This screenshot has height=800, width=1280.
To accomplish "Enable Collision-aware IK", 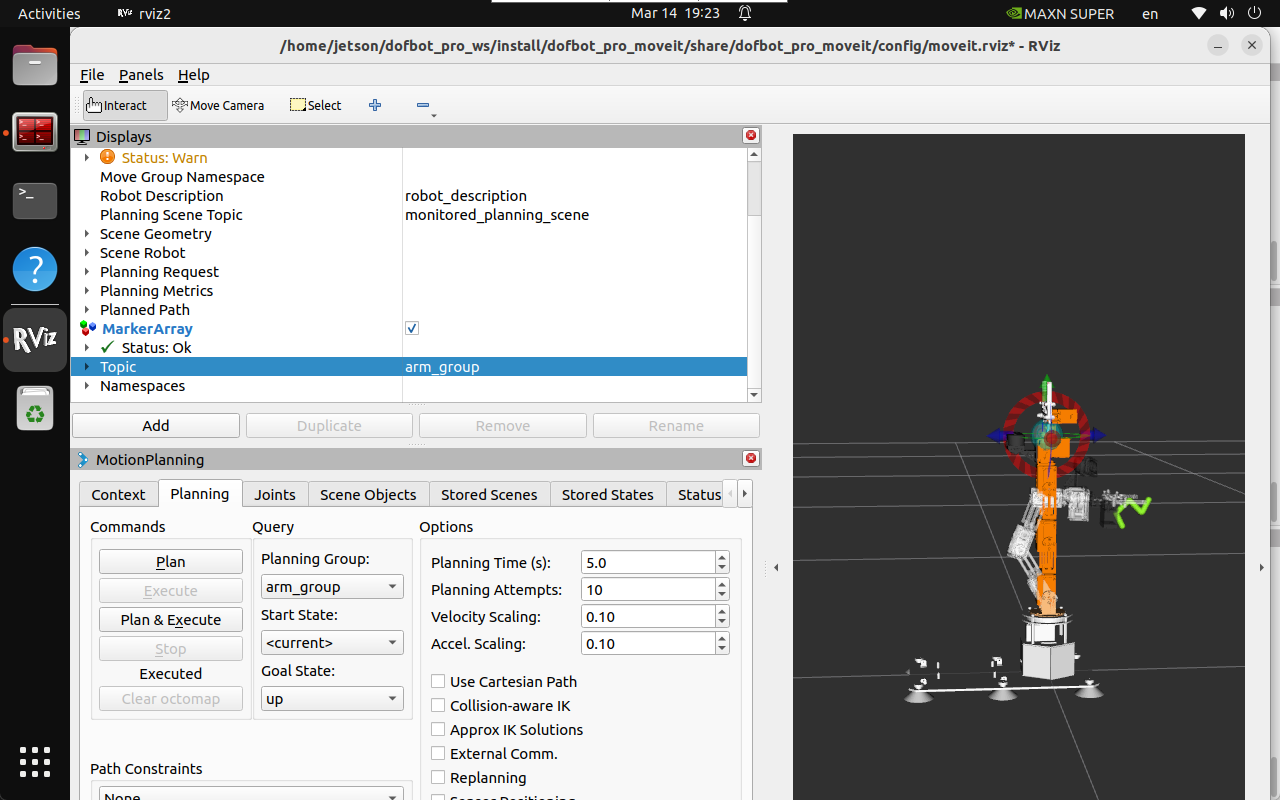I will (438, 705).
